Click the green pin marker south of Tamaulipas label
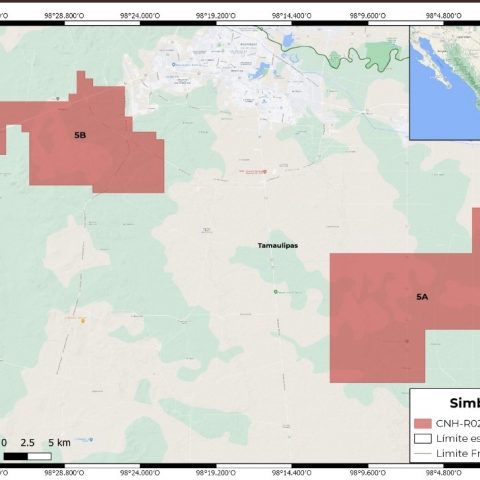Image resolution: width=480 pixels, height=480 pixels. pyautogui.click(x=276, y=292)
